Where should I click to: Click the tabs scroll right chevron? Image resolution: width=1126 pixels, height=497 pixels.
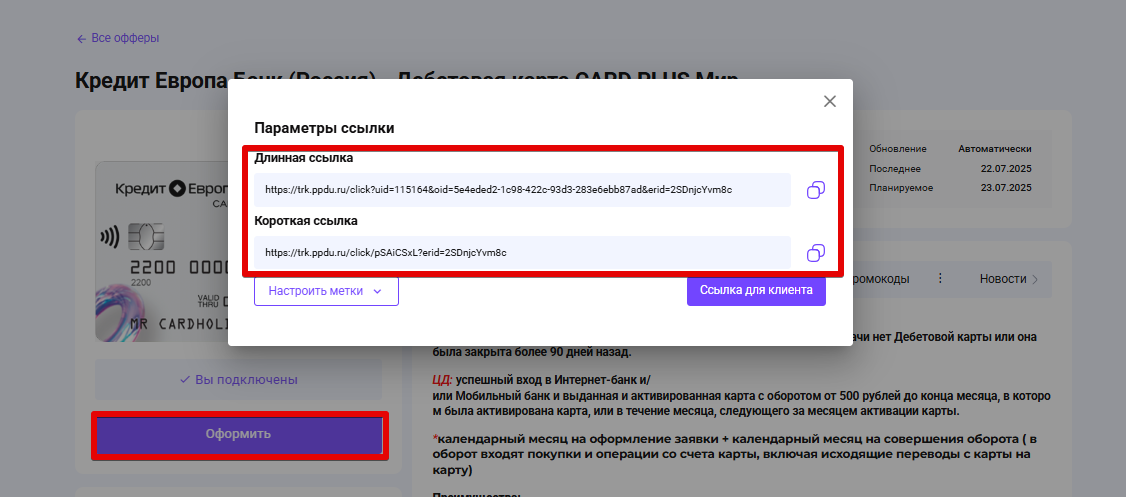click(x=1035, y=280)
